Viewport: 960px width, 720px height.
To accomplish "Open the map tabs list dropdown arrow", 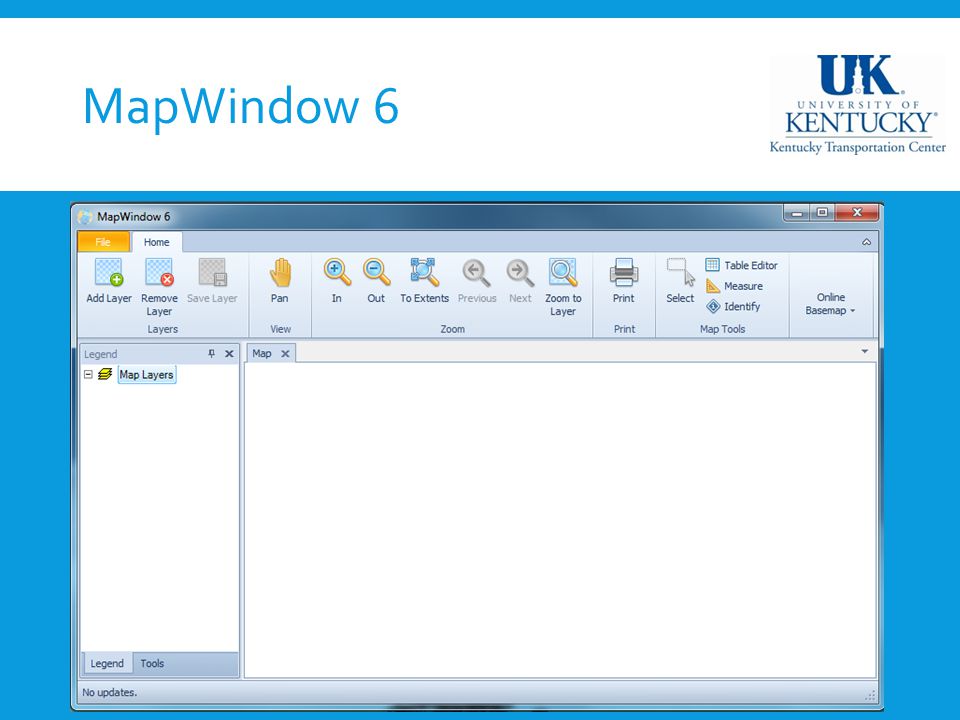I will (864, 351).
